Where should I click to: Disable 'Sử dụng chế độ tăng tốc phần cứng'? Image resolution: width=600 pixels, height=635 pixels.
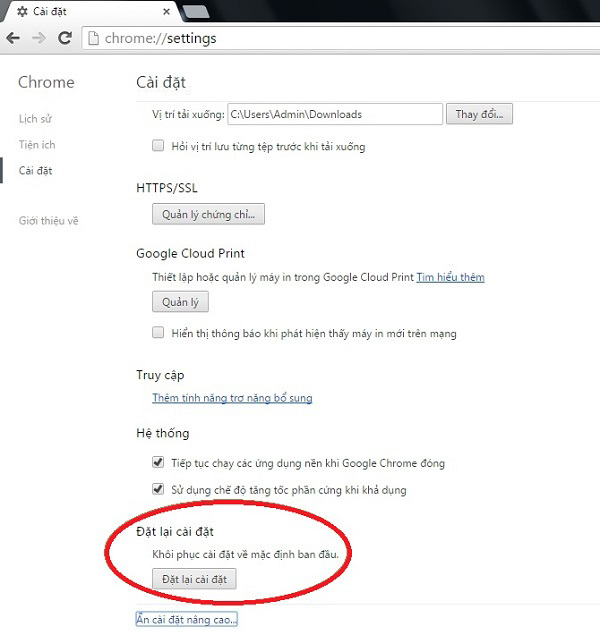click(158, 490)
